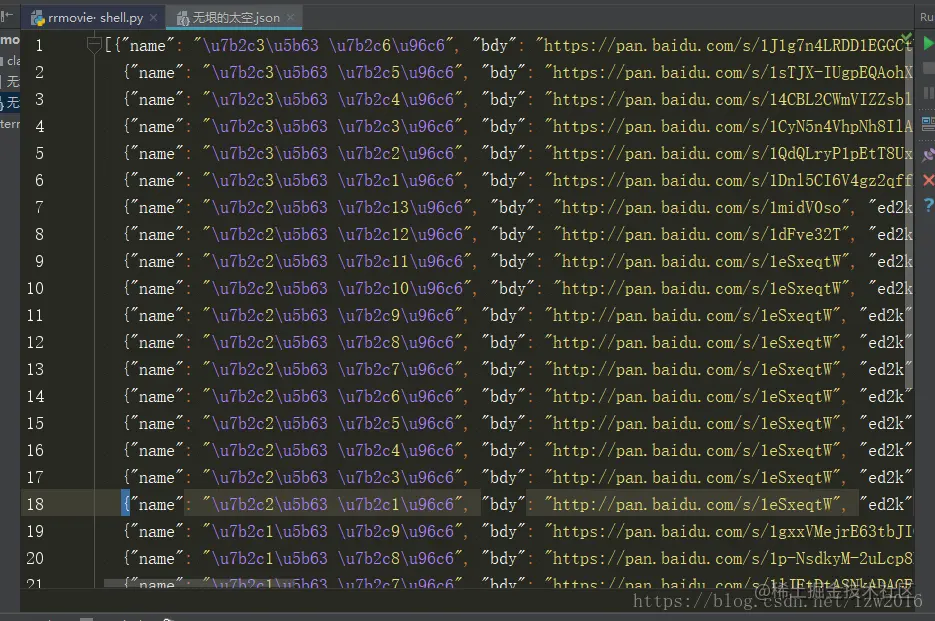Viewport: 935px width, 621px height.
Task: Click the URL containing 14CBL2CWmVIZZsb
Action: pyautogui.click(x=728, y=100)
